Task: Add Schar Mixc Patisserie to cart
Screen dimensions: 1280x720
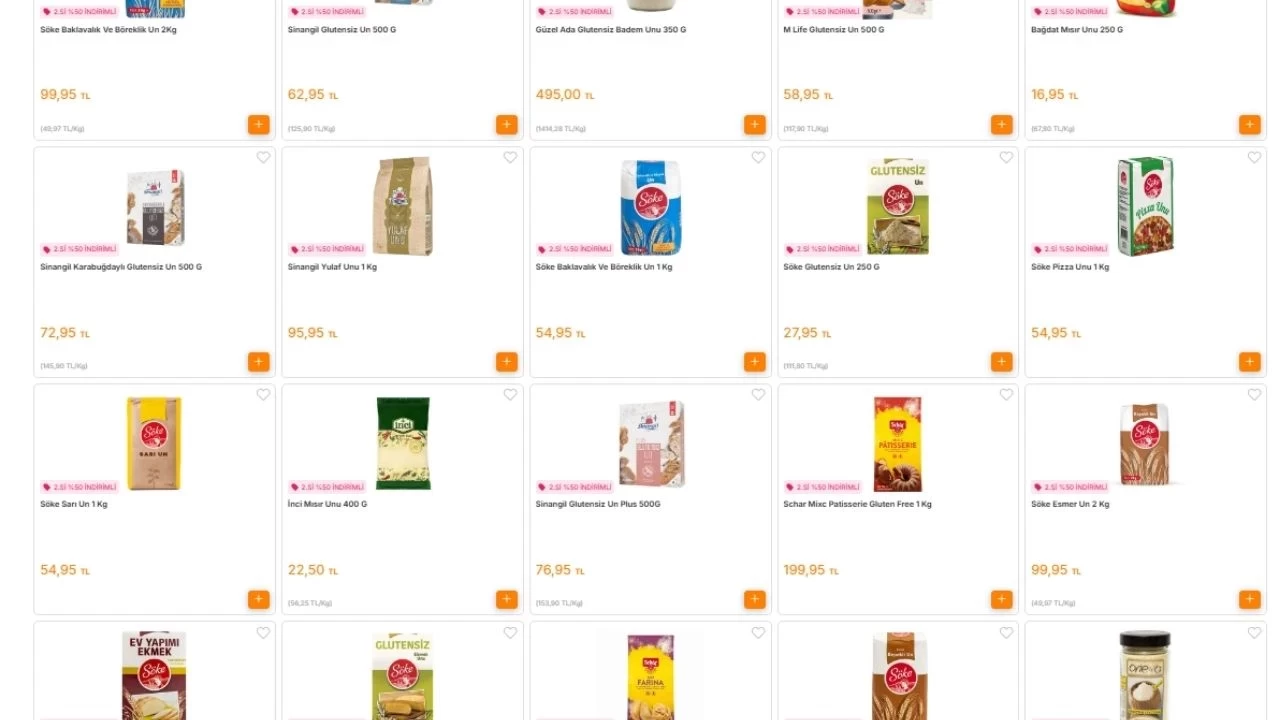Action: pyautogui.click(x=1002, y=599)
